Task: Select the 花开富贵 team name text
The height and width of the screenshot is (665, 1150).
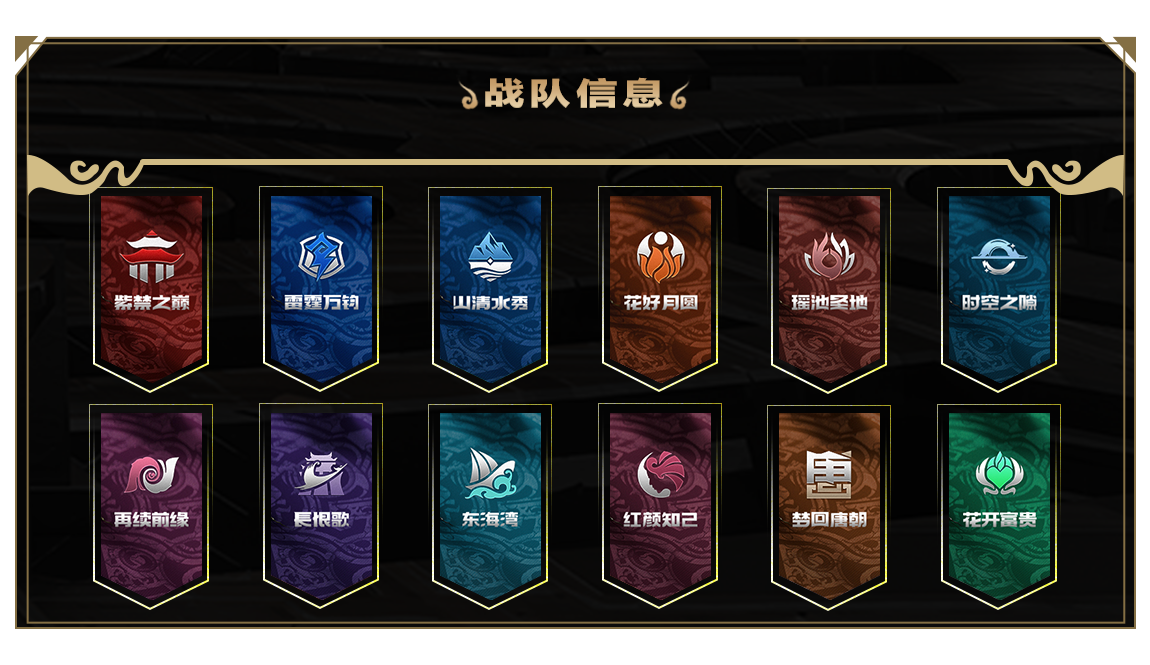Action: point(999,519)
